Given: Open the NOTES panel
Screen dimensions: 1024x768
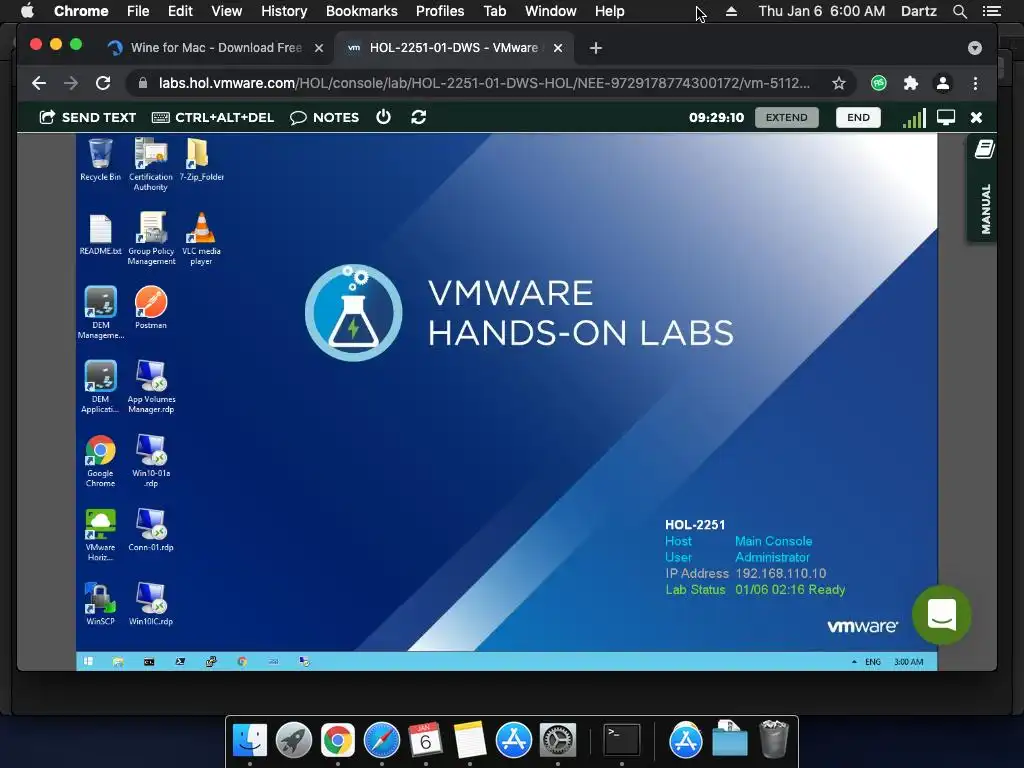Looking at the screenshot, I should pyautogui.click(x=325, y=118).
